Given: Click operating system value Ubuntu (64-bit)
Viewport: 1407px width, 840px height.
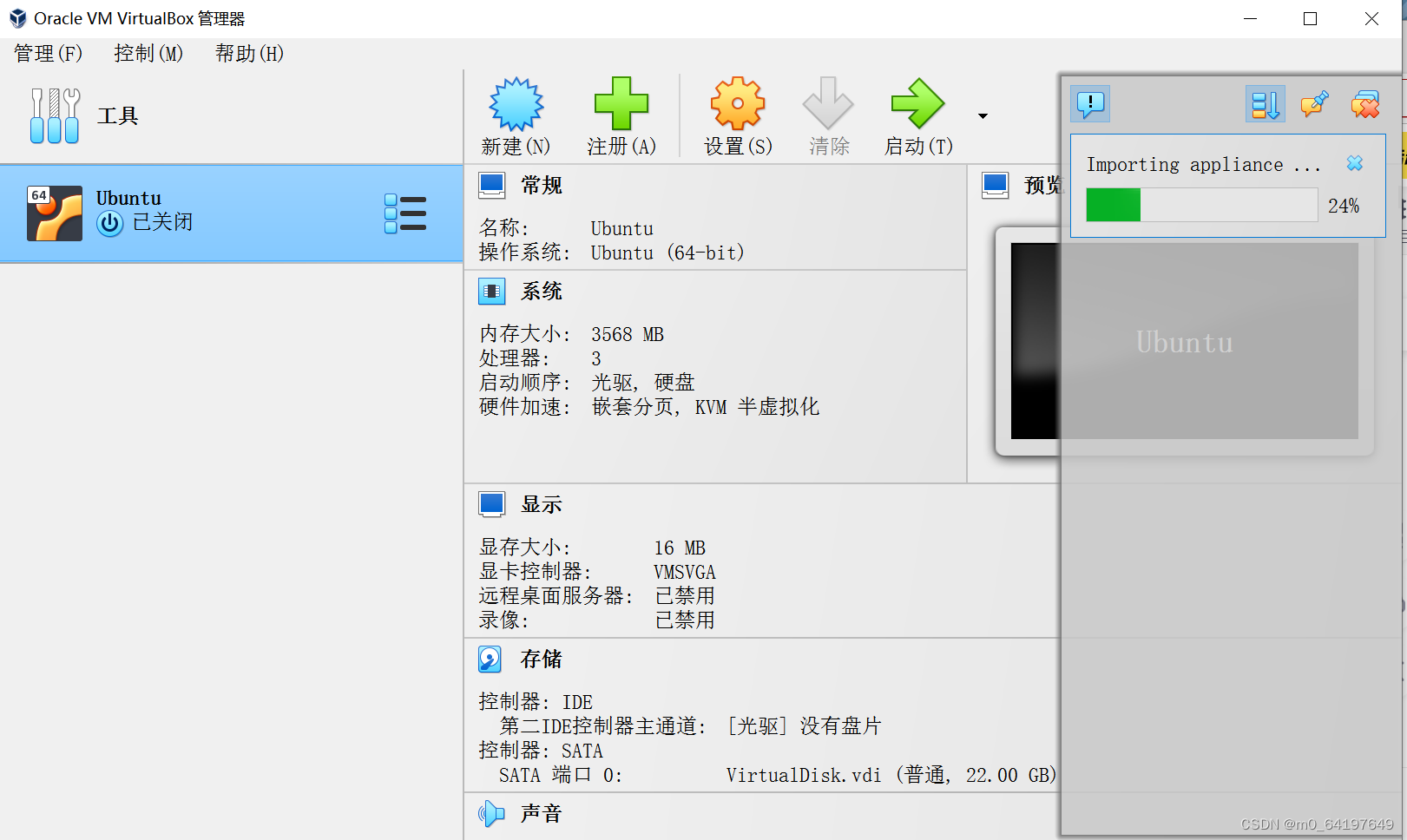Looking at the screenshot, I should click(667, 253).
